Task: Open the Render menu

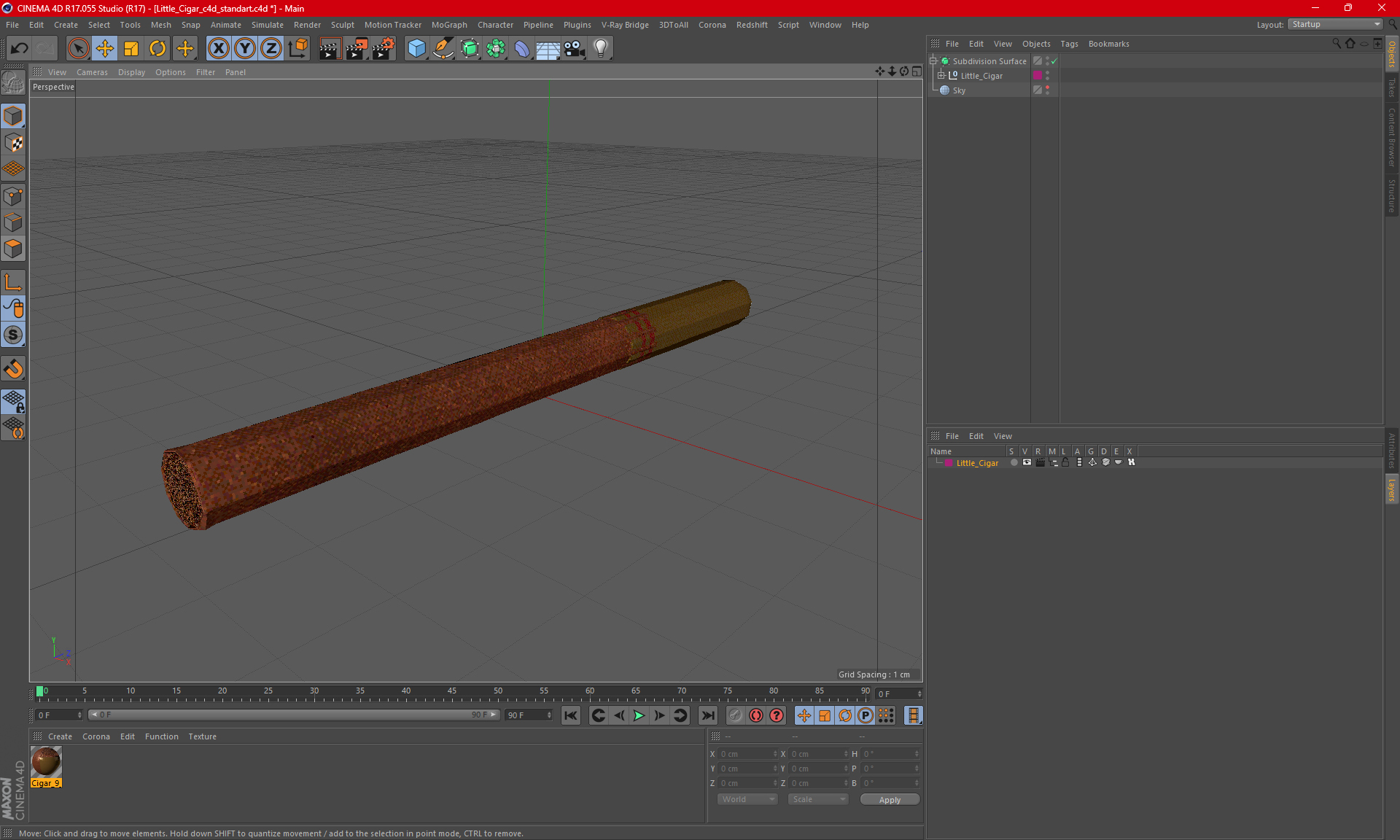Action: (307, 25)
